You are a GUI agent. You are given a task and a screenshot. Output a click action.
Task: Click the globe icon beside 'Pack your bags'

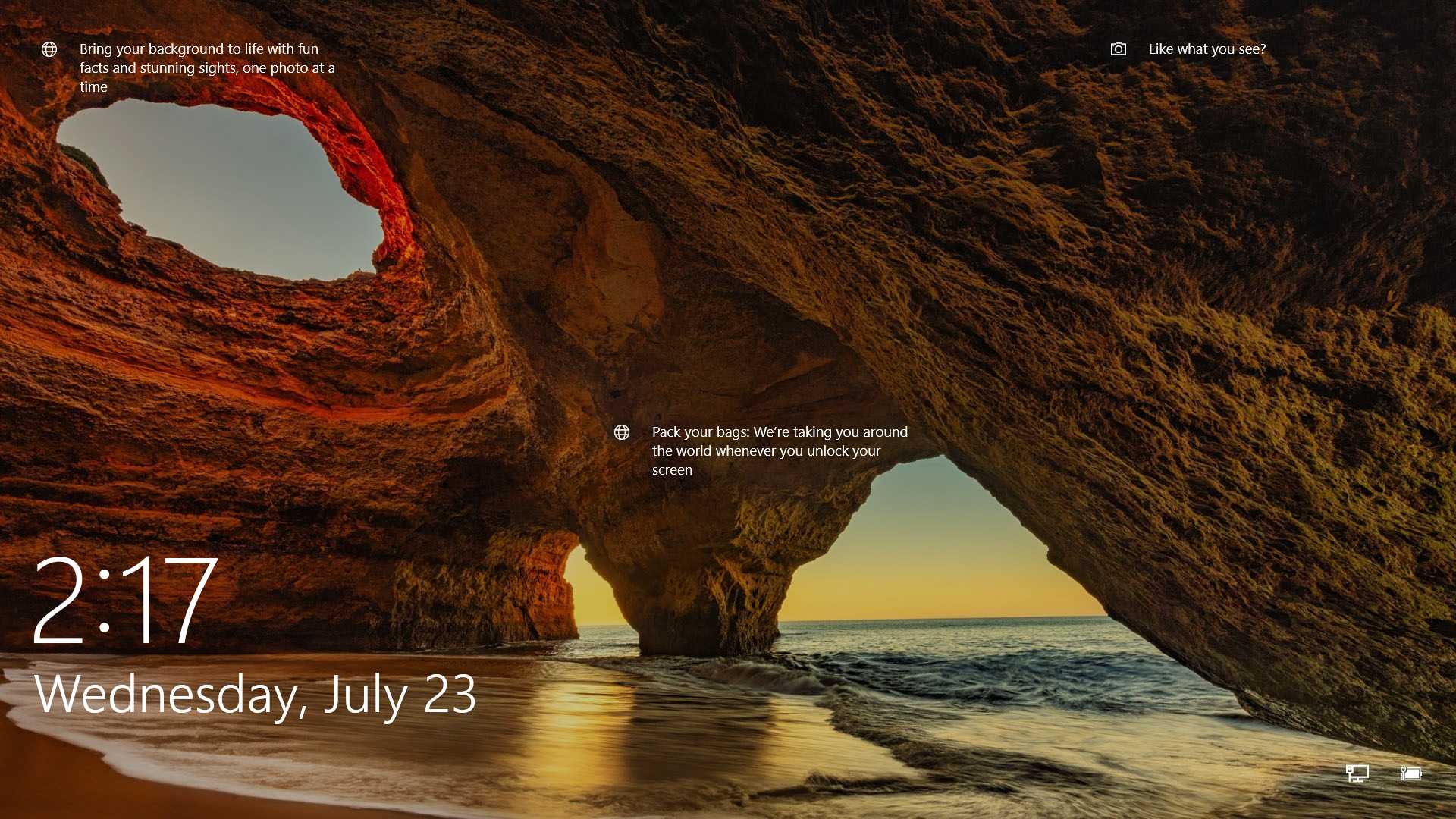click(622, 432)
